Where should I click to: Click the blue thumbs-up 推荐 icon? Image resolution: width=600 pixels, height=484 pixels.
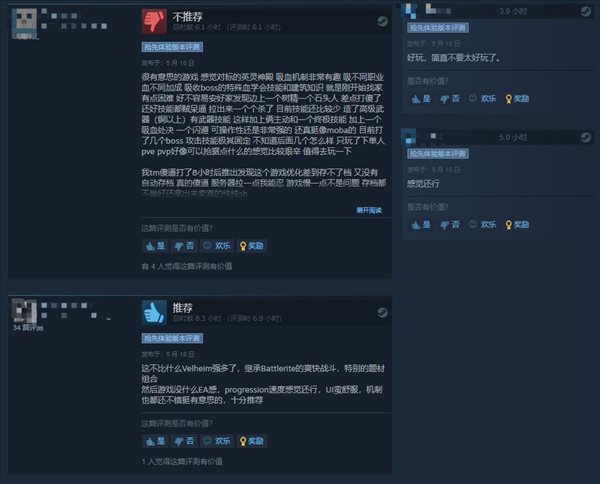[154, 313]
